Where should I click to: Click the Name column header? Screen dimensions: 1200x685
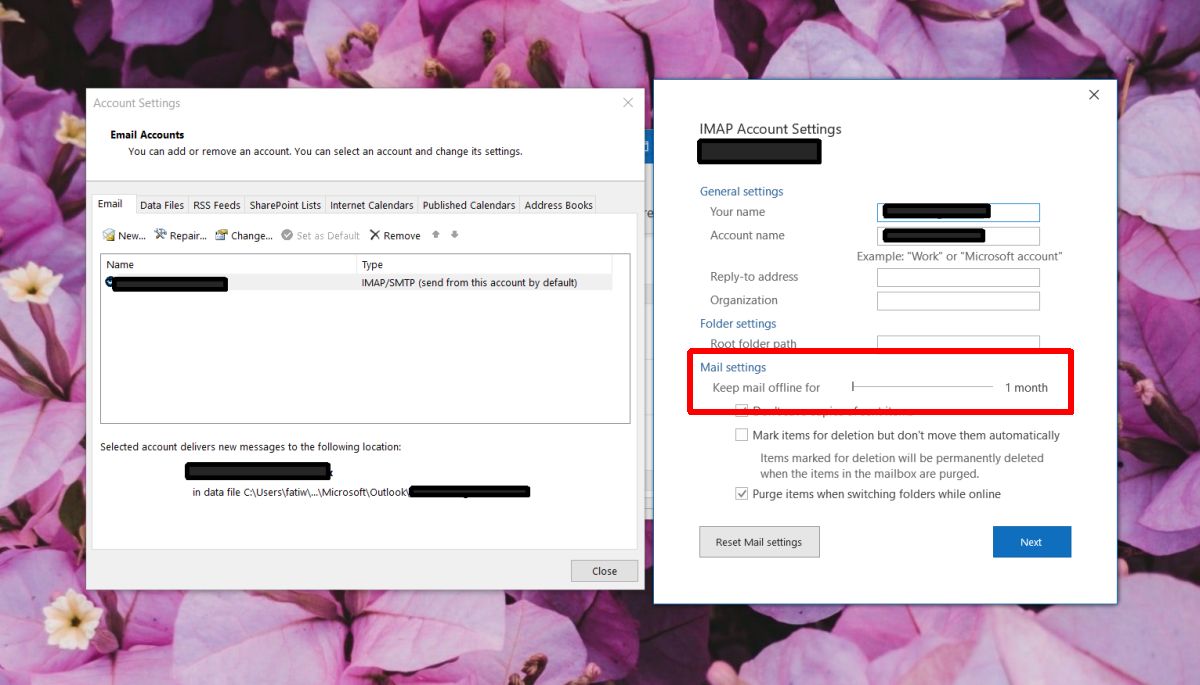229,265
